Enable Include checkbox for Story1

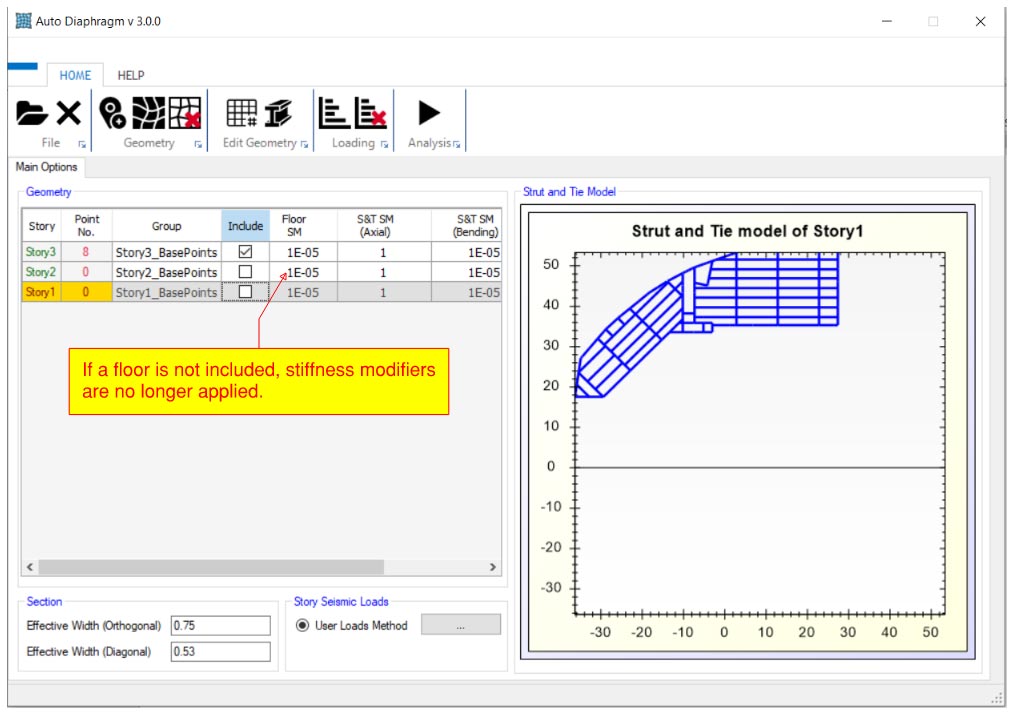[x=245, y=292]
